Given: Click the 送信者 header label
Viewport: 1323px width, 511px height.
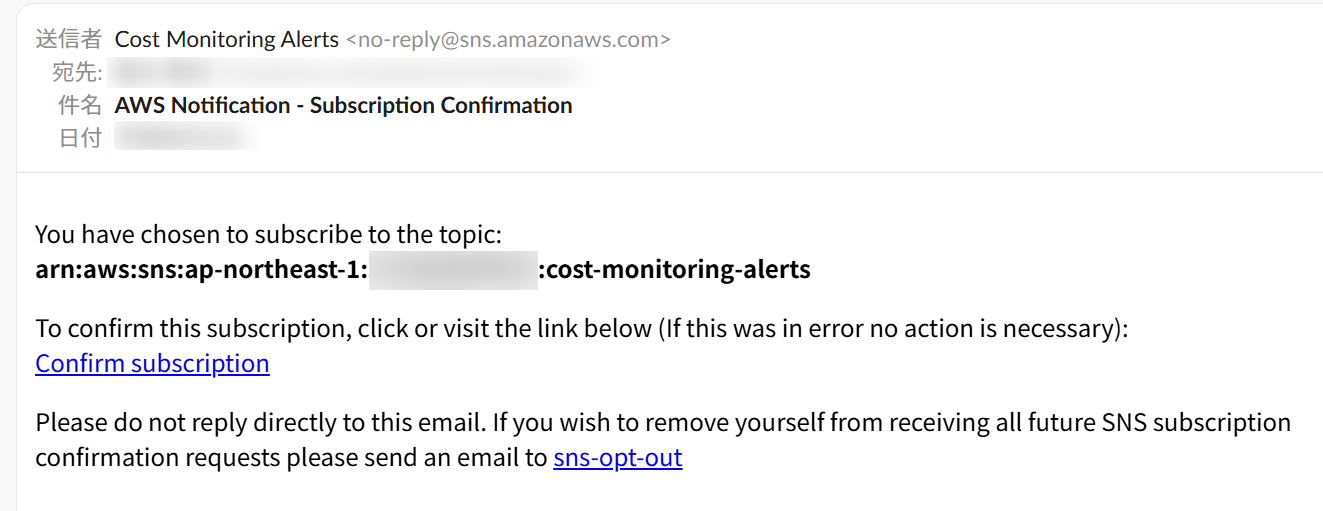Looking at the screenshot, I should click(x=69, y=40).
